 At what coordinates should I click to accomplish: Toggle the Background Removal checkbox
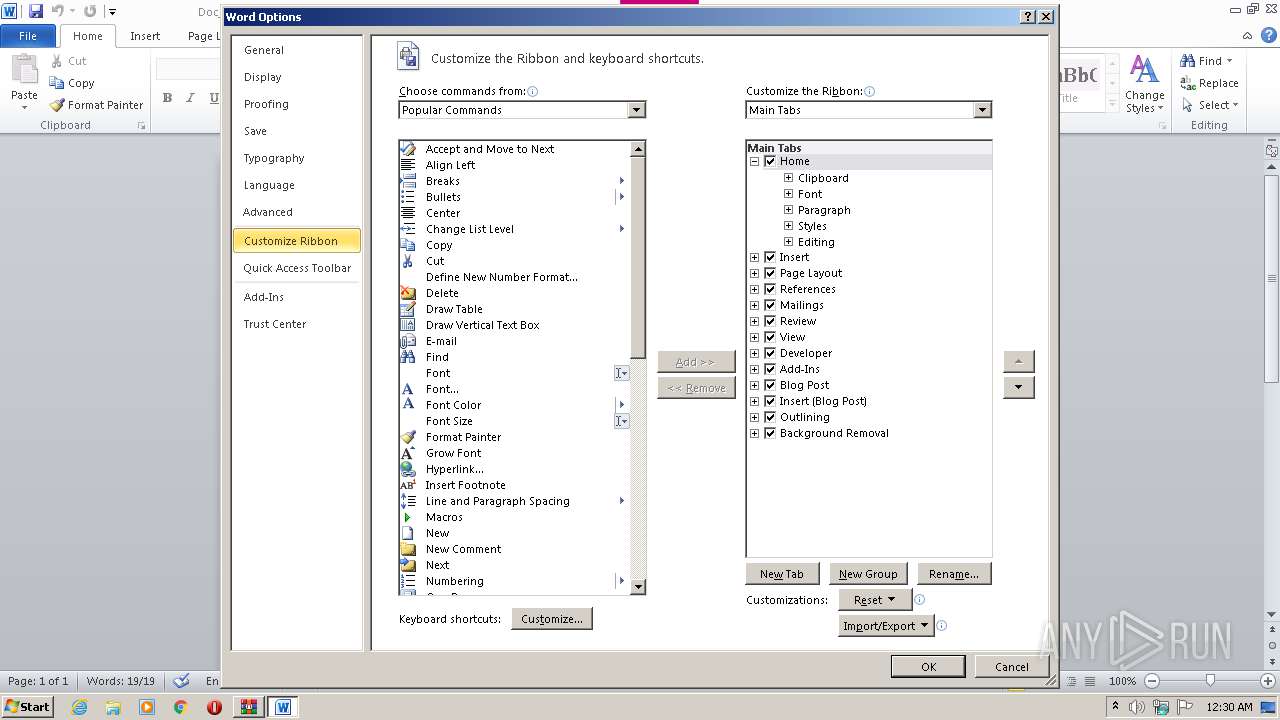[770, 433]
